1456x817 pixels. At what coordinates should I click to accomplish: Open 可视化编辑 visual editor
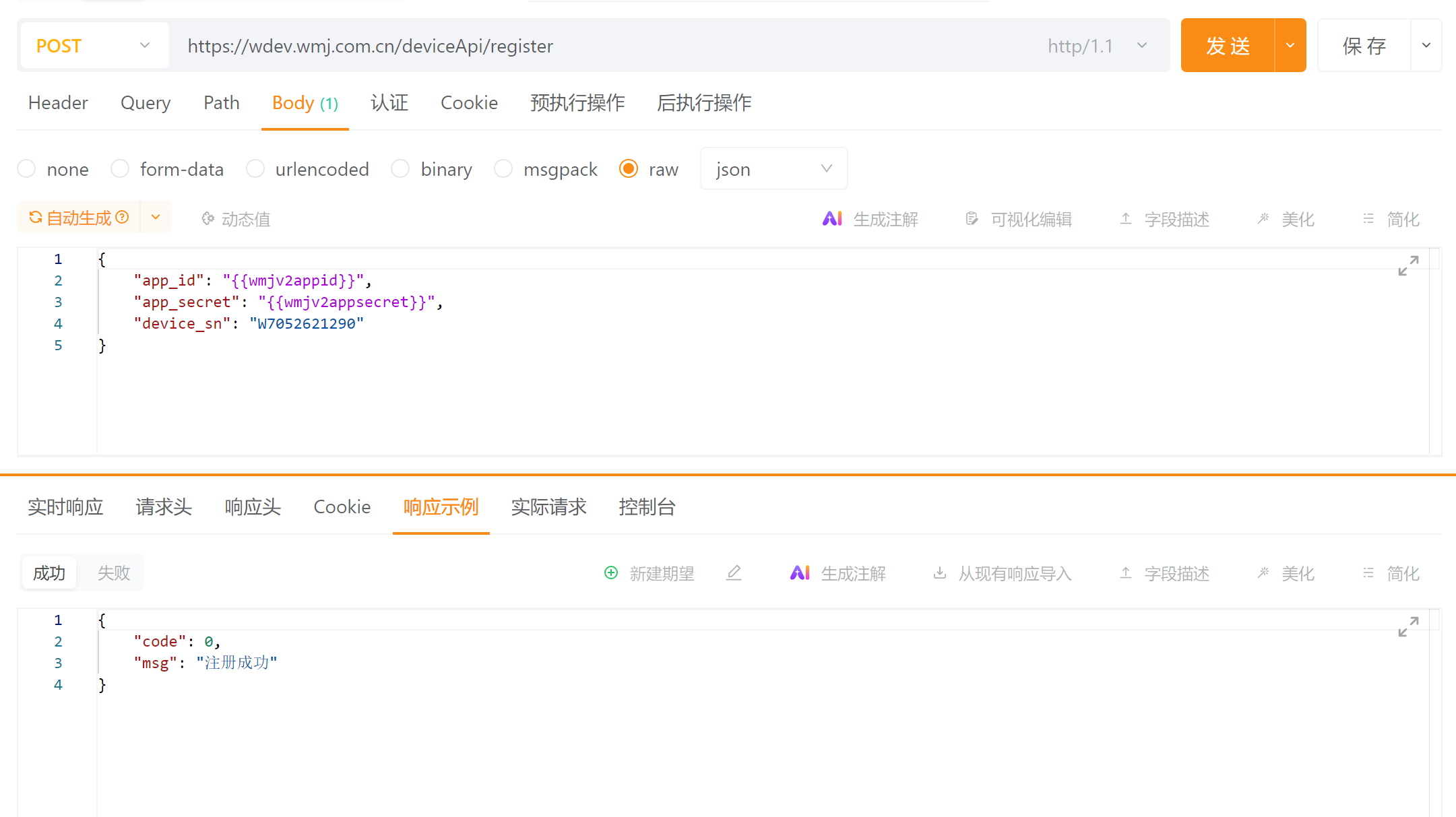click(1018, 219)
